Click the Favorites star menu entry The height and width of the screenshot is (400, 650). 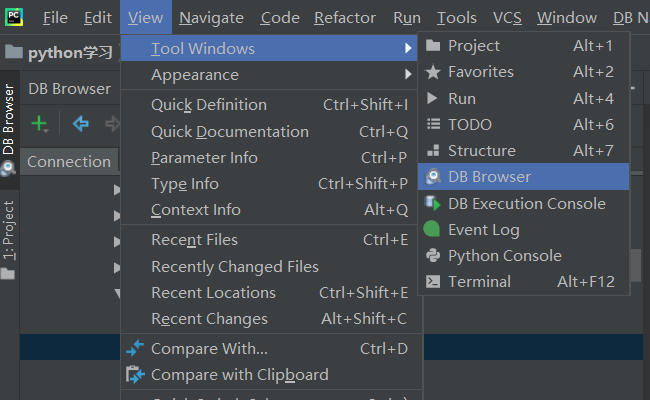coord(480,72)
